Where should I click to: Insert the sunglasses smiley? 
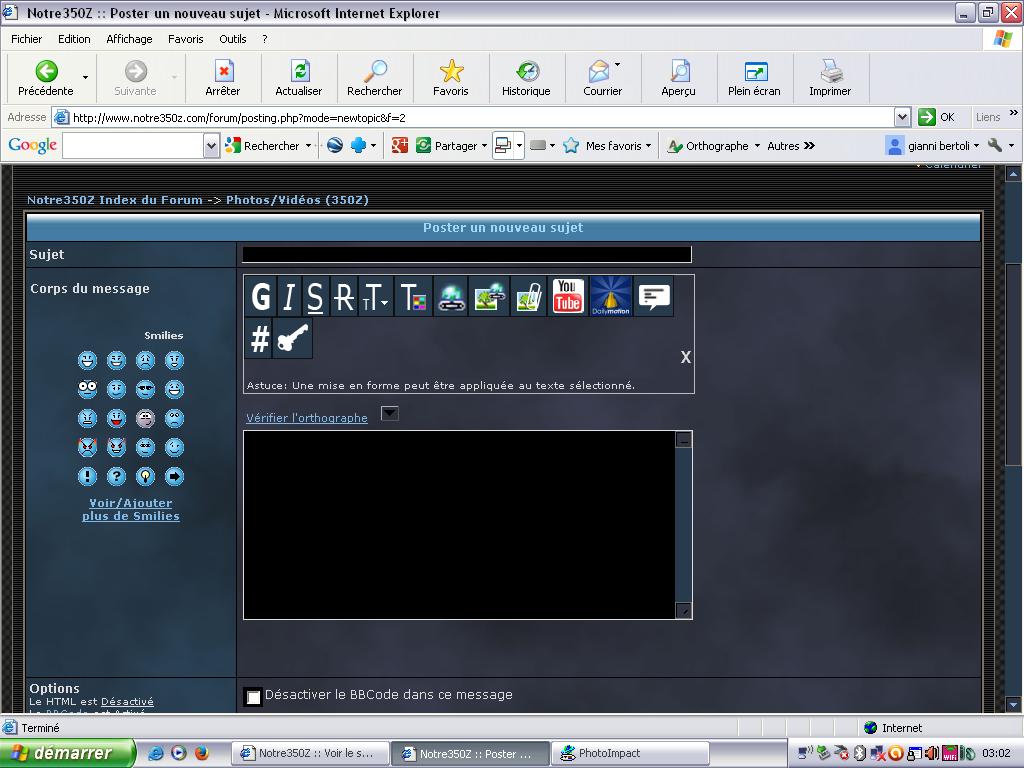click(146, 389)
